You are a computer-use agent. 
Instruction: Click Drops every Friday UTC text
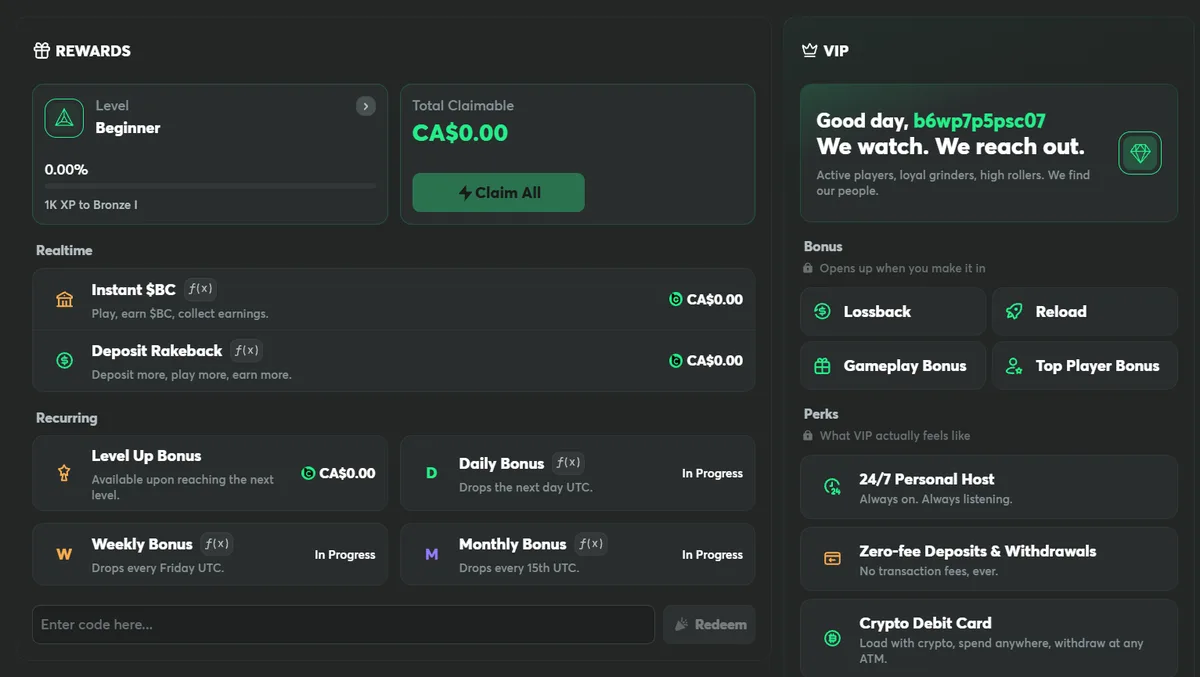point(157,568)
